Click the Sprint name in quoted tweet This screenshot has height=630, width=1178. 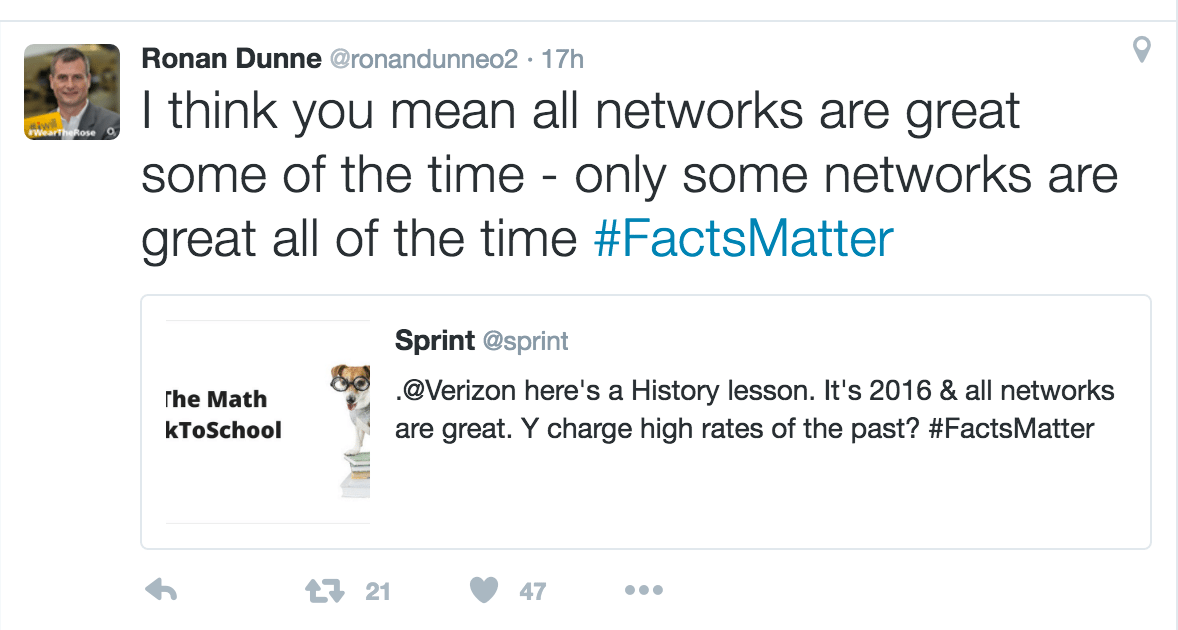tap(435, 341)
